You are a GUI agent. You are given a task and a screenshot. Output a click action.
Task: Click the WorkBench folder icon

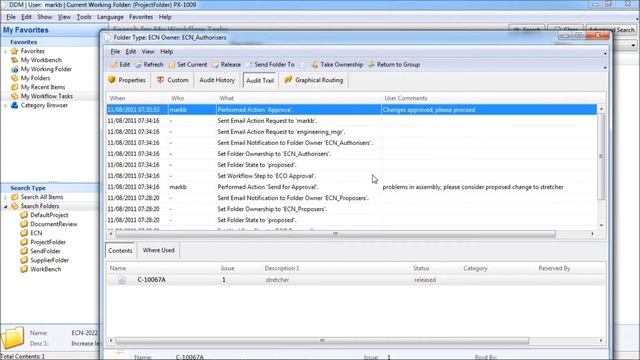24,269
